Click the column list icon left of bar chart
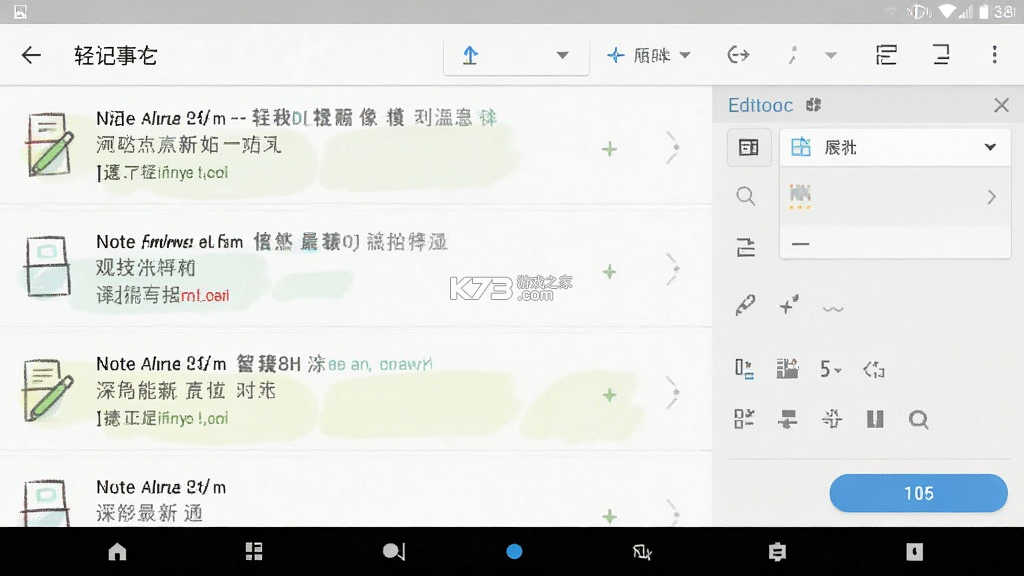This screenshot has height=576, width=1024. click(x=744, y=370)
